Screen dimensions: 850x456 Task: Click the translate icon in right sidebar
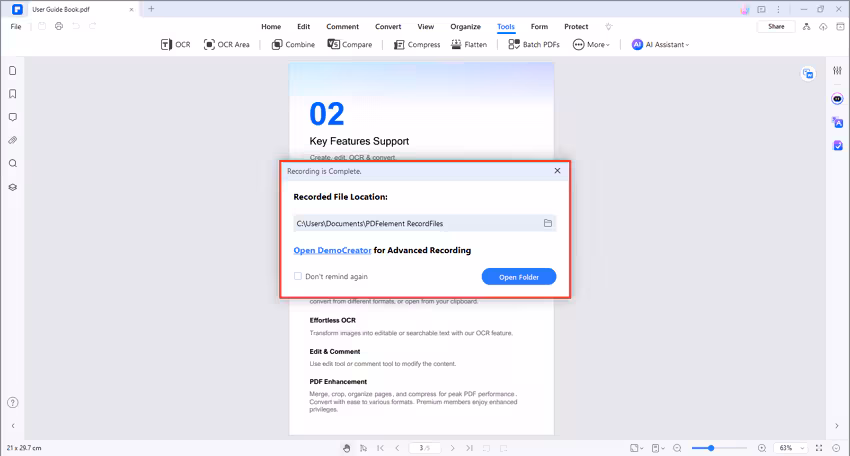tap(838, 123)
